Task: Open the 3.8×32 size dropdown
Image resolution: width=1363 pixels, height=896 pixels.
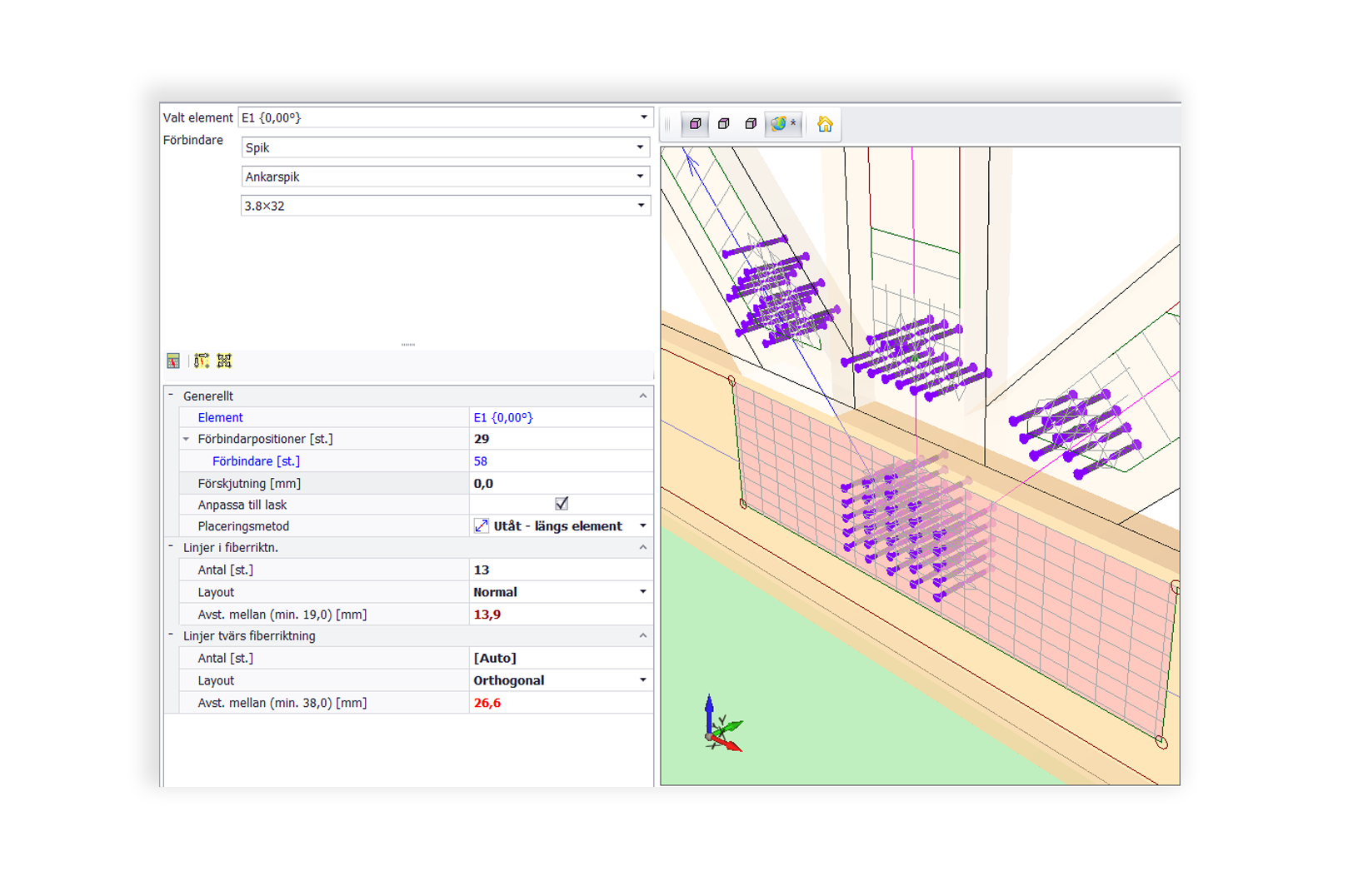Action: coord(640,206)
